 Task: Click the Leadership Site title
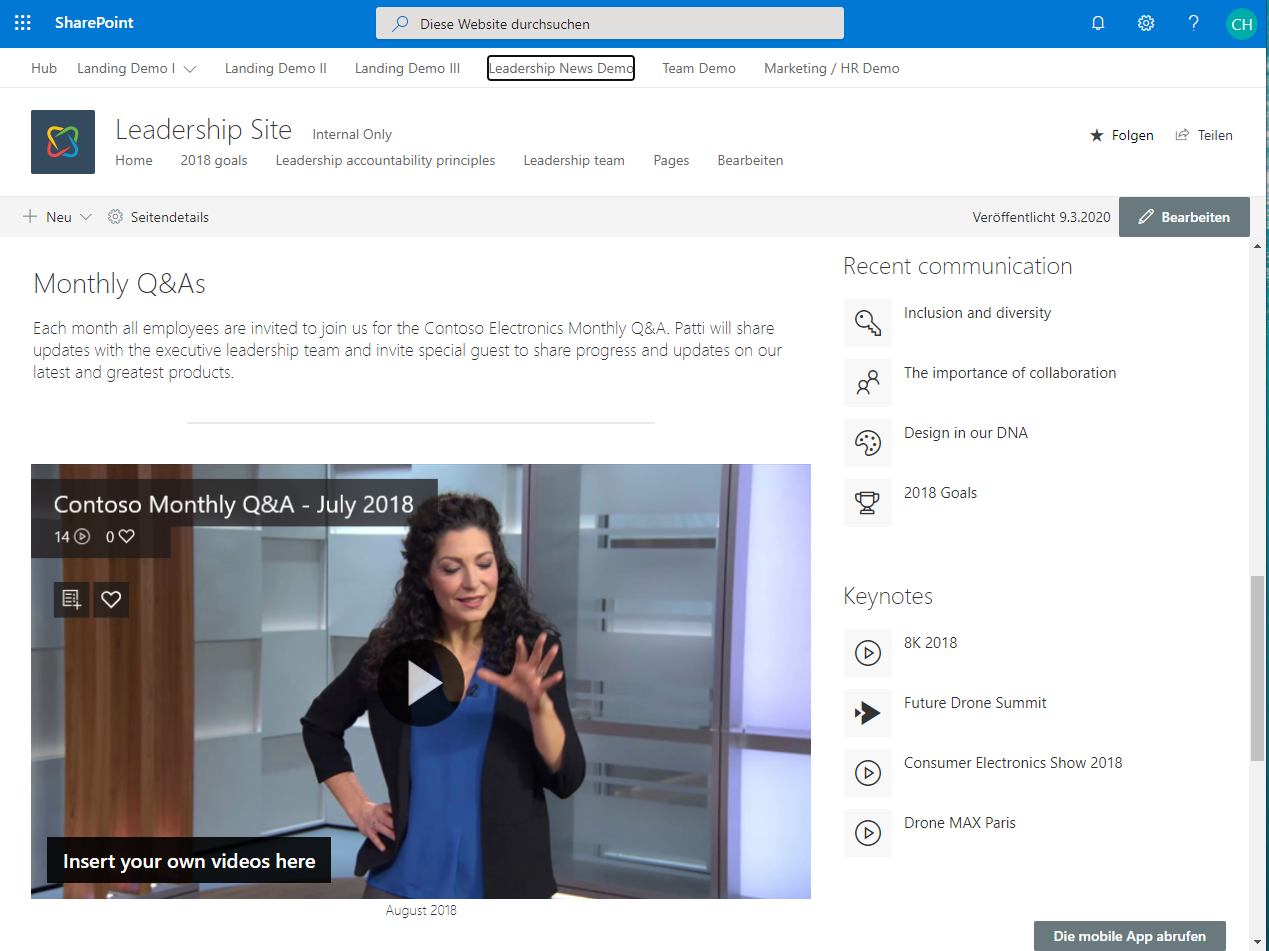click(x=204, y=130)
